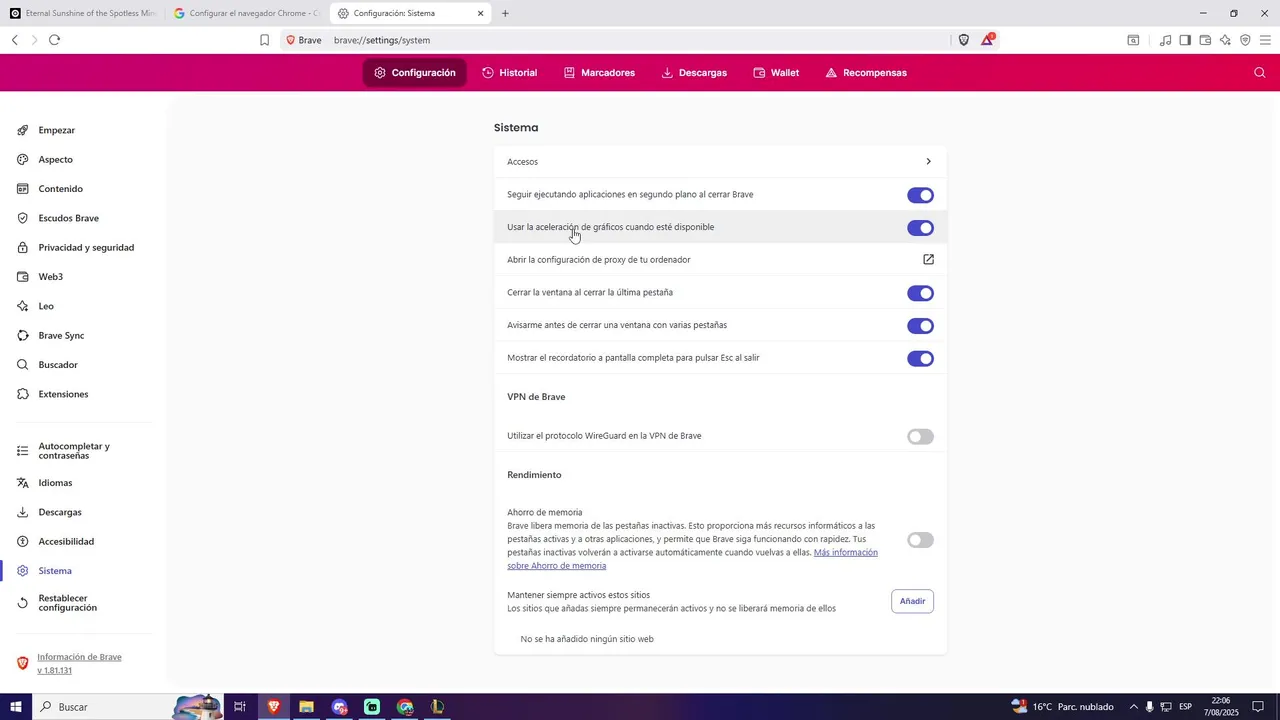Viewport: 1280px width, 720px height.
Task: Expand the Accesos row chevron
Action: [x=928, y=162]
